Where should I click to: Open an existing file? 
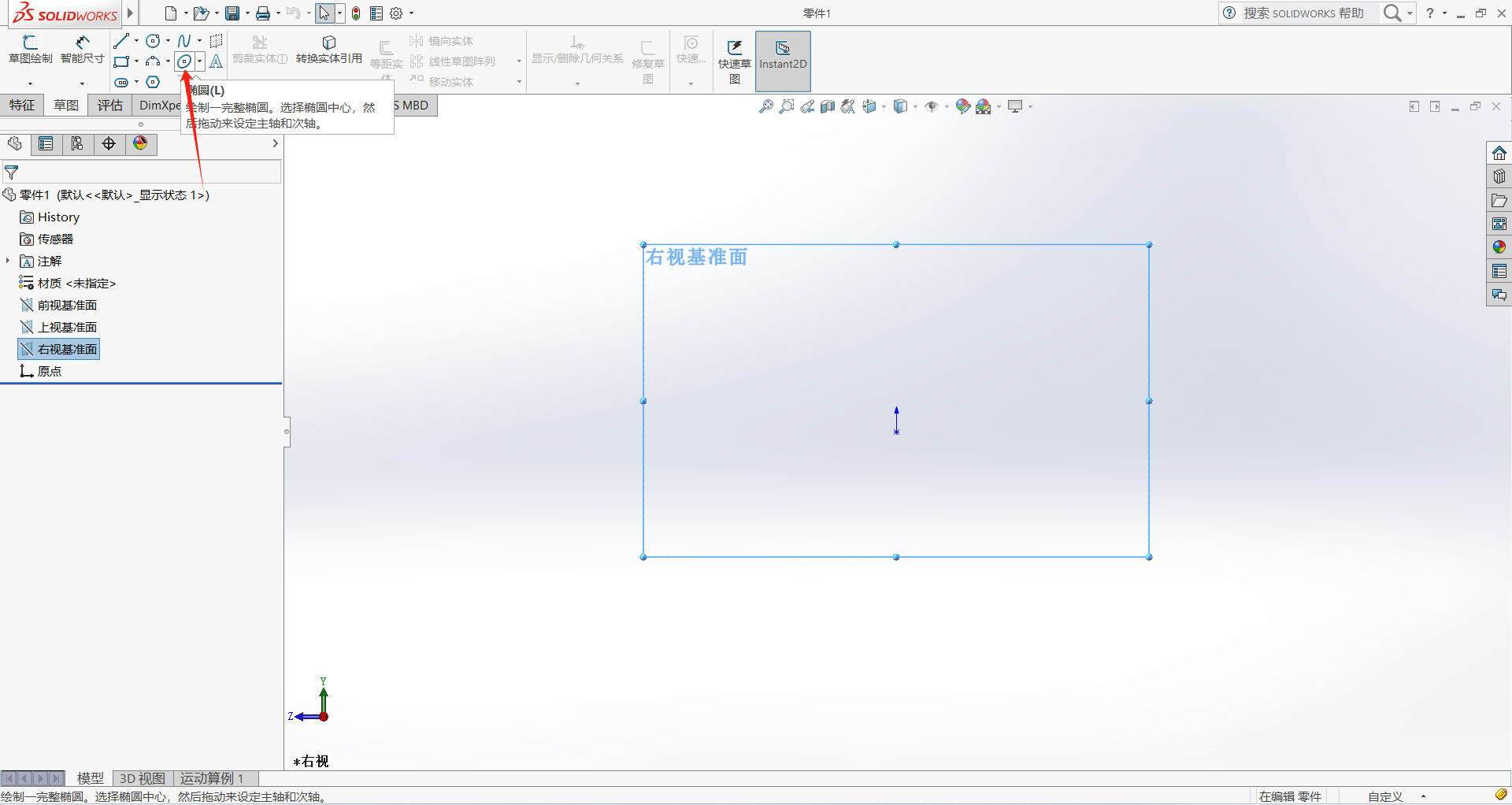point(201,13)
